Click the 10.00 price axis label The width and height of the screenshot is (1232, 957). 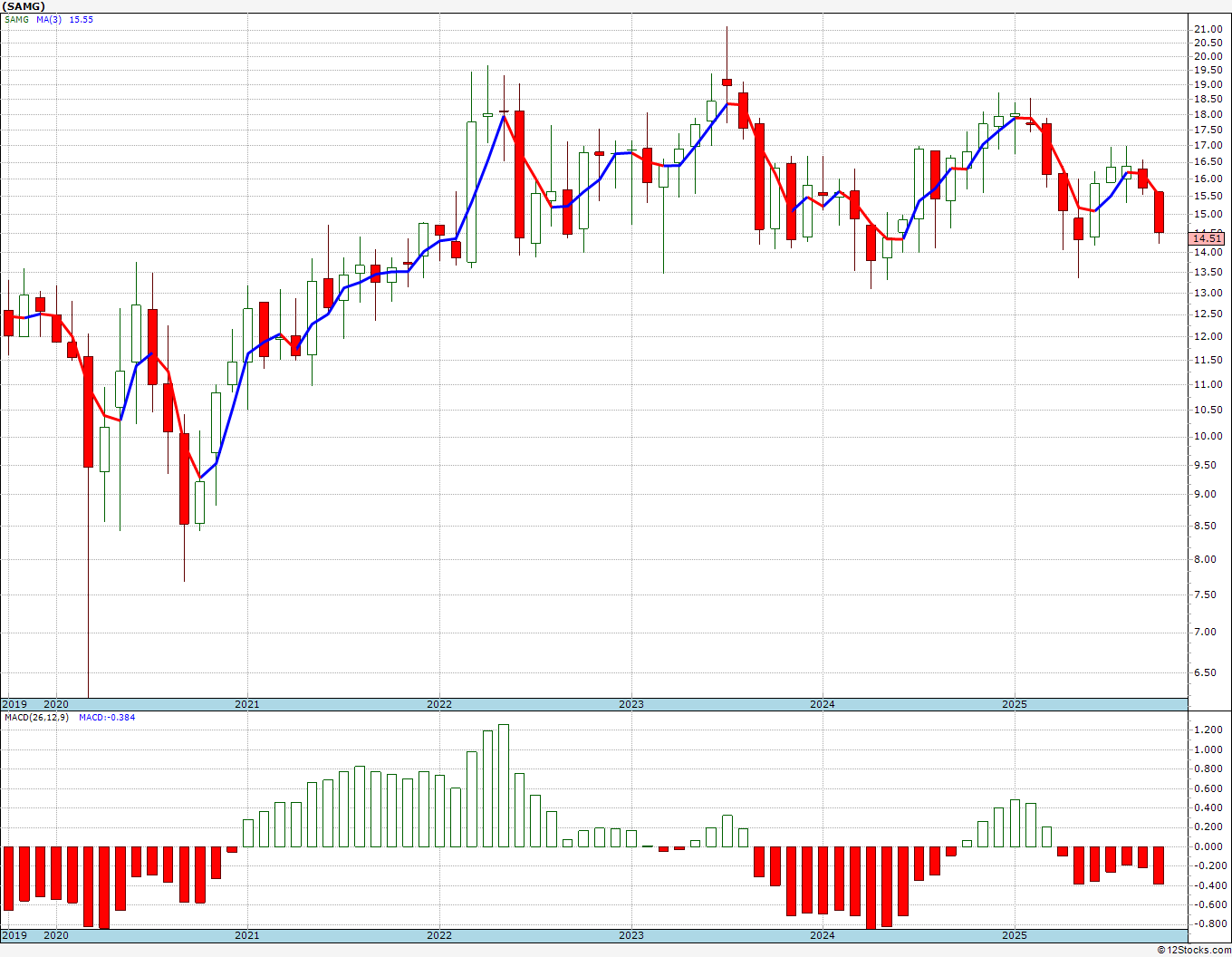(1208, 436)
